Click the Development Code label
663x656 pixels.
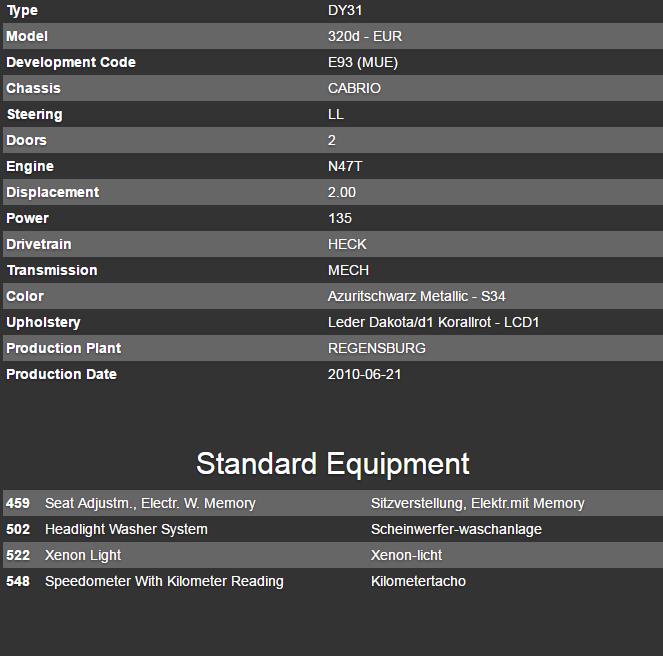point(71,62)
